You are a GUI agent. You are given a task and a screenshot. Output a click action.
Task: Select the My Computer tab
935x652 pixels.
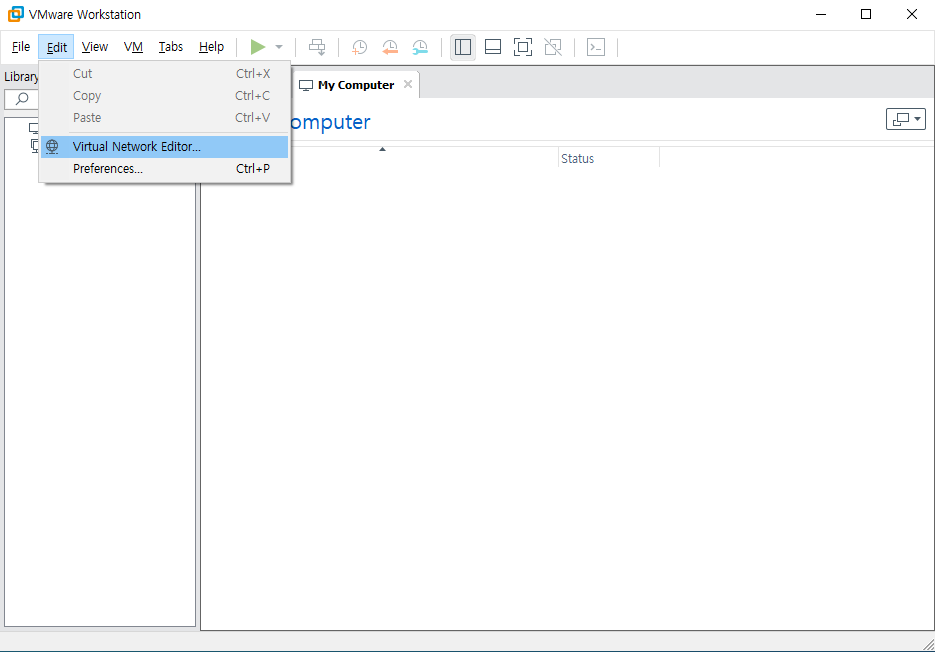pos(356,85)
